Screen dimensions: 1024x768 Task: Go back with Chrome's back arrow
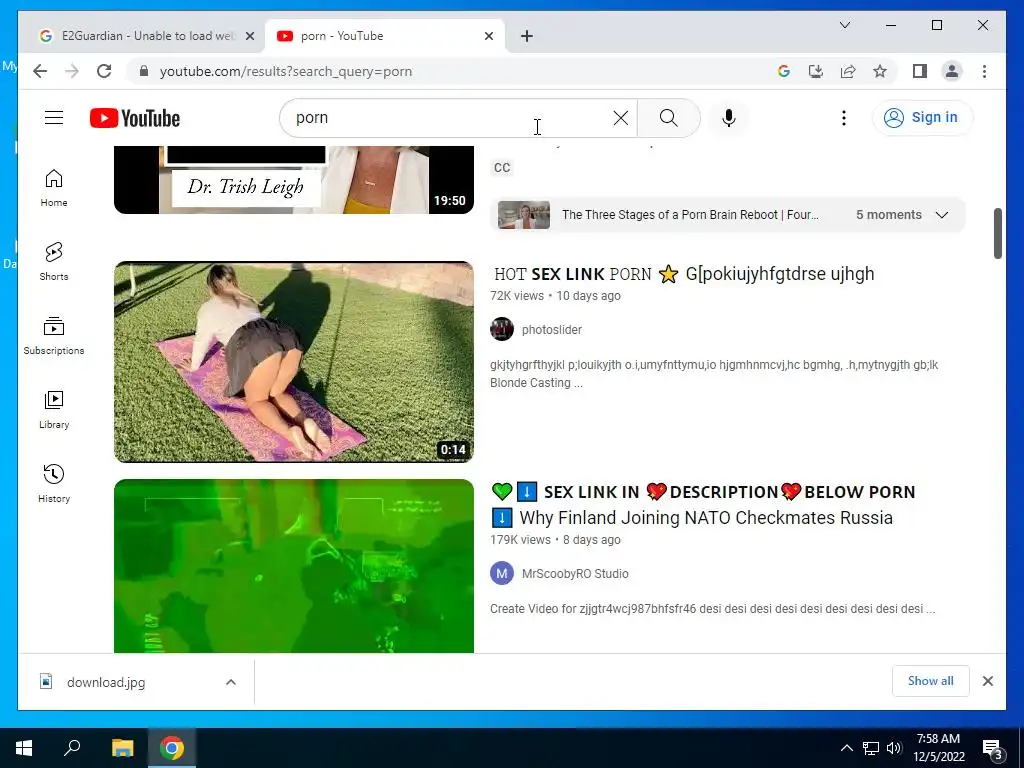(40, 71)
